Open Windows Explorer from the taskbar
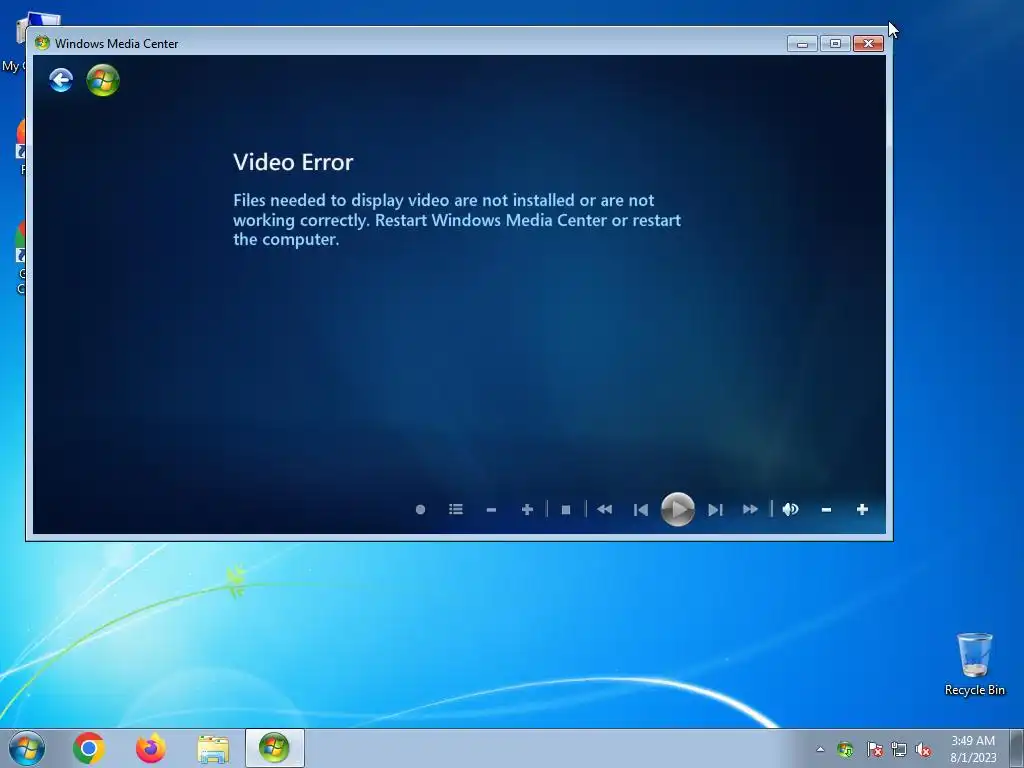 pyautogui.click(x=213, y=749)
